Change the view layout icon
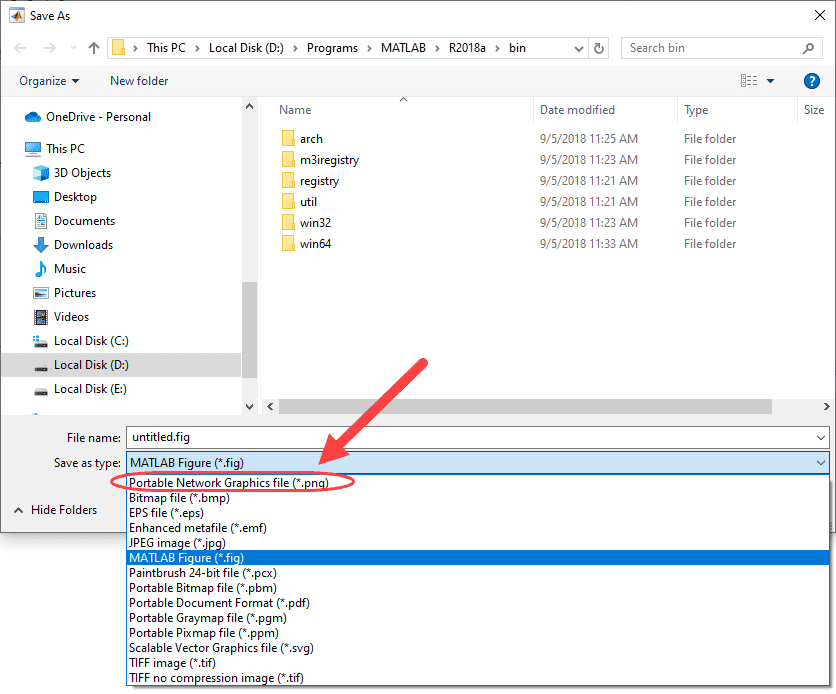 749,80
